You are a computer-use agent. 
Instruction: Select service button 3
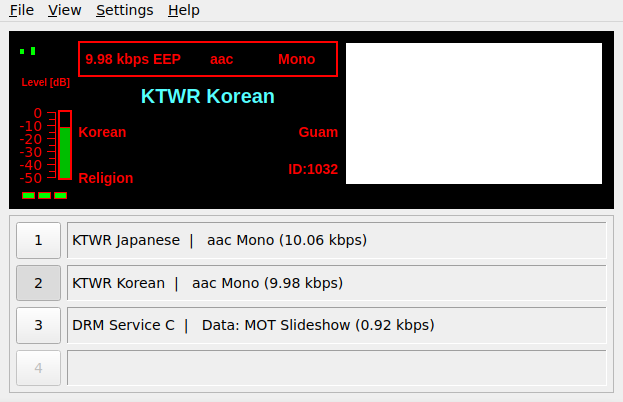point(38,325)
